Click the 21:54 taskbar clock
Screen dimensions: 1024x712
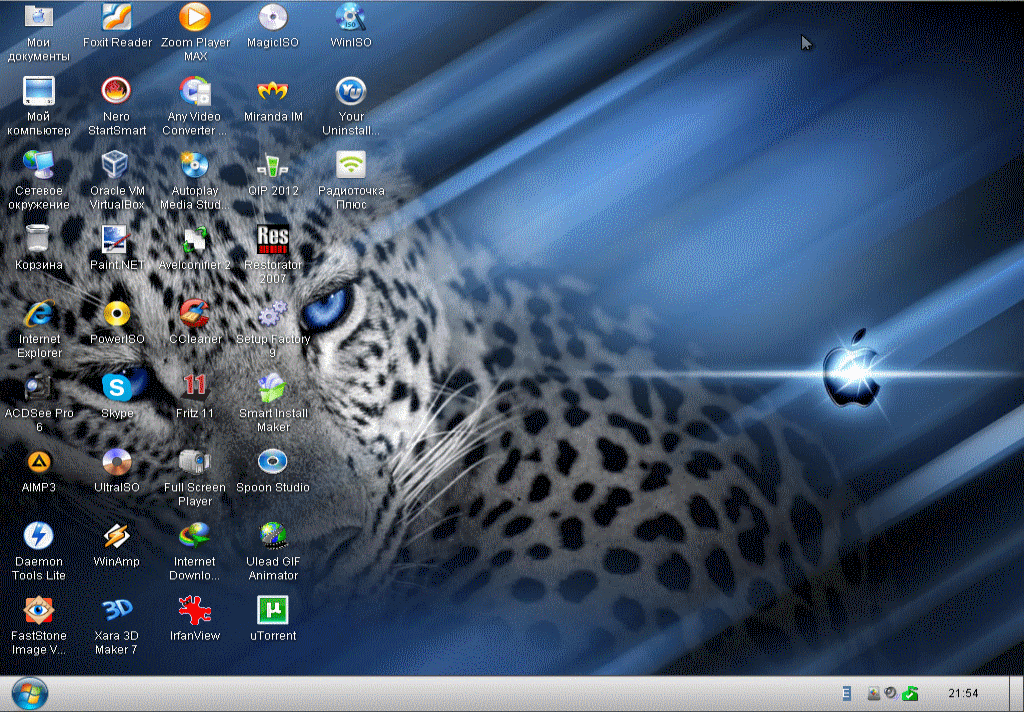963,694
